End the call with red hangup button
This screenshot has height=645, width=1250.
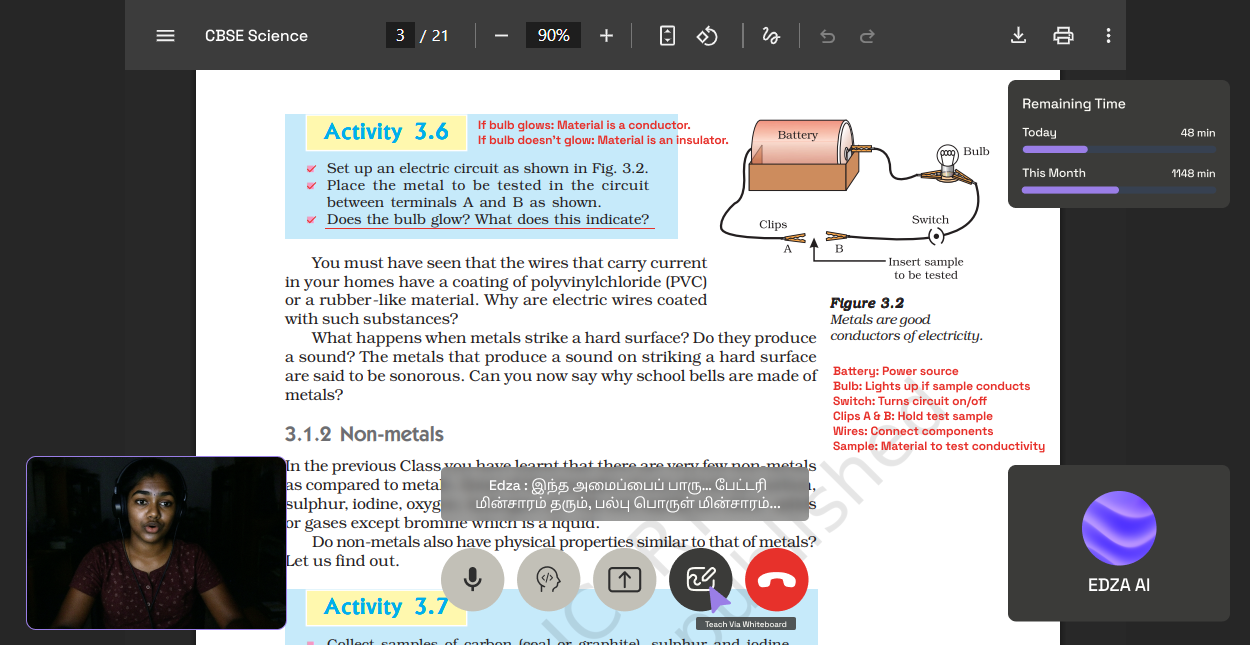pos(776,580)
